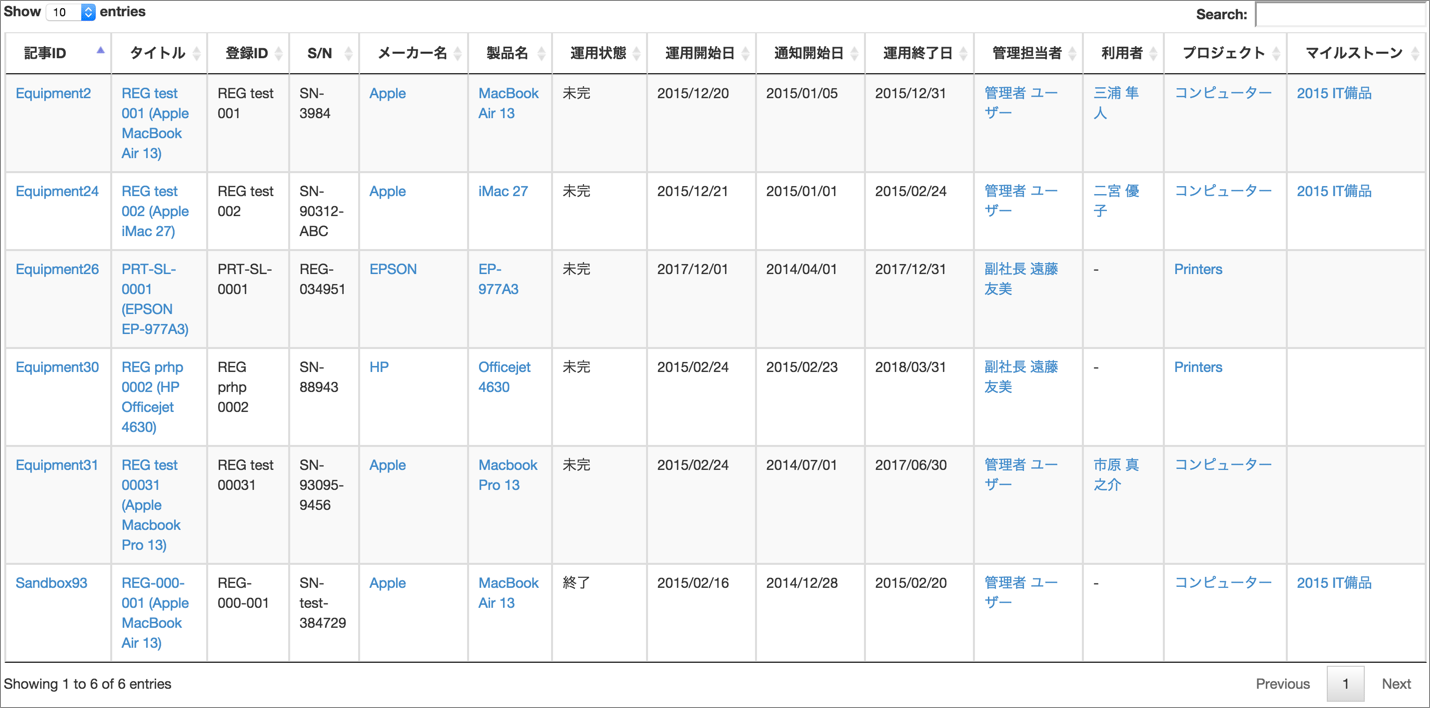The width and height of the screenshot is (1430, 708).
Task: Sort by 通知開始日 column header
Action: (x=810, y=53)
